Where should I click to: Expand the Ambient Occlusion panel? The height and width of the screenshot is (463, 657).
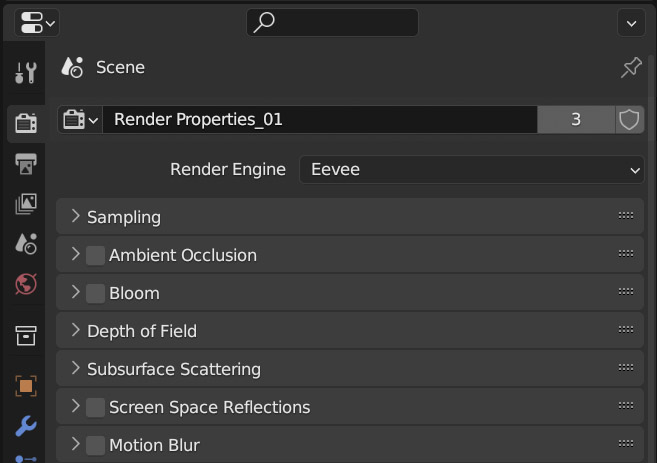point(75,254)
